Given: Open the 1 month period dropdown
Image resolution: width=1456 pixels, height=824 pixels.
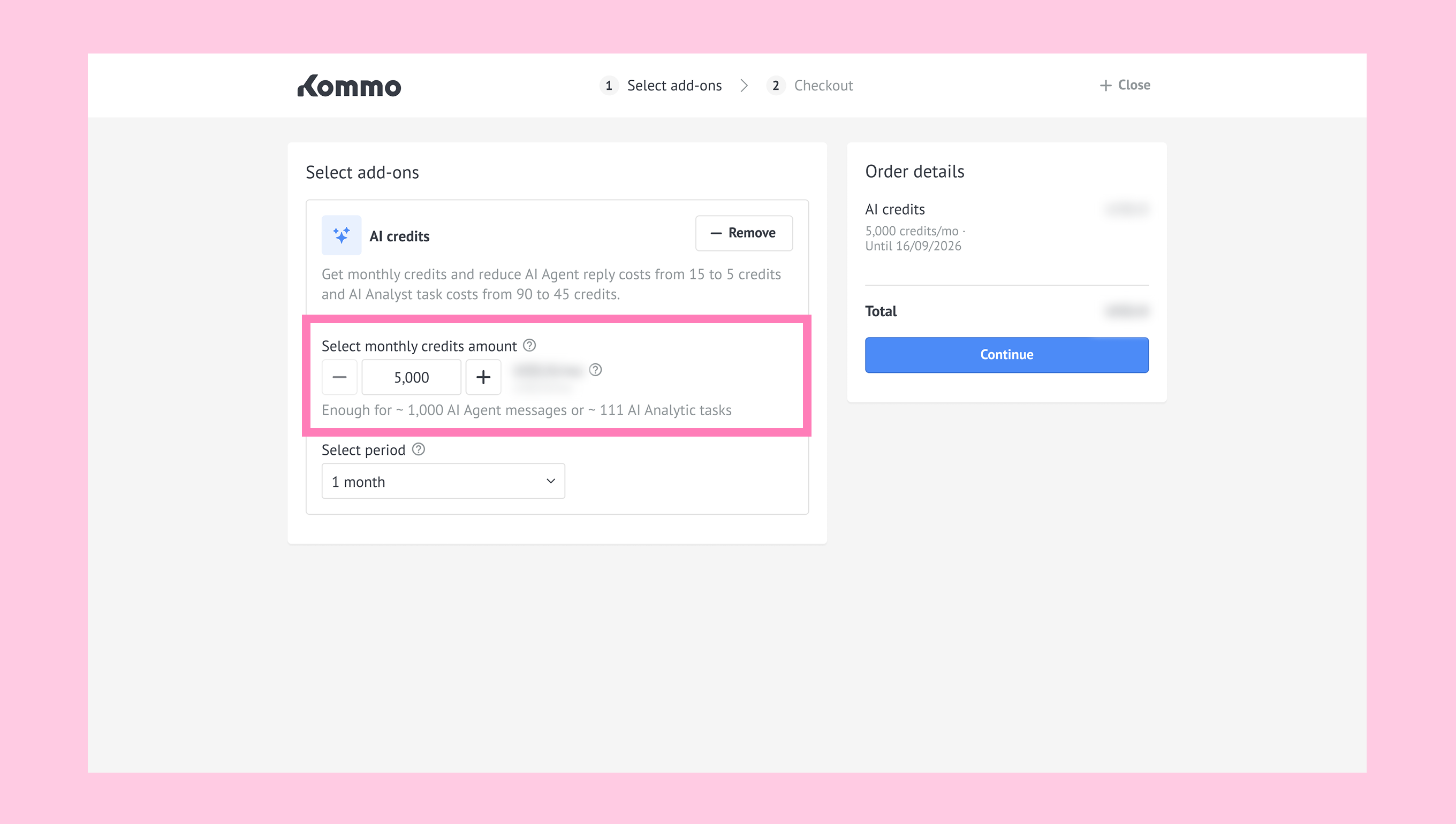Looking at the screenshot, I should (443, 481).
